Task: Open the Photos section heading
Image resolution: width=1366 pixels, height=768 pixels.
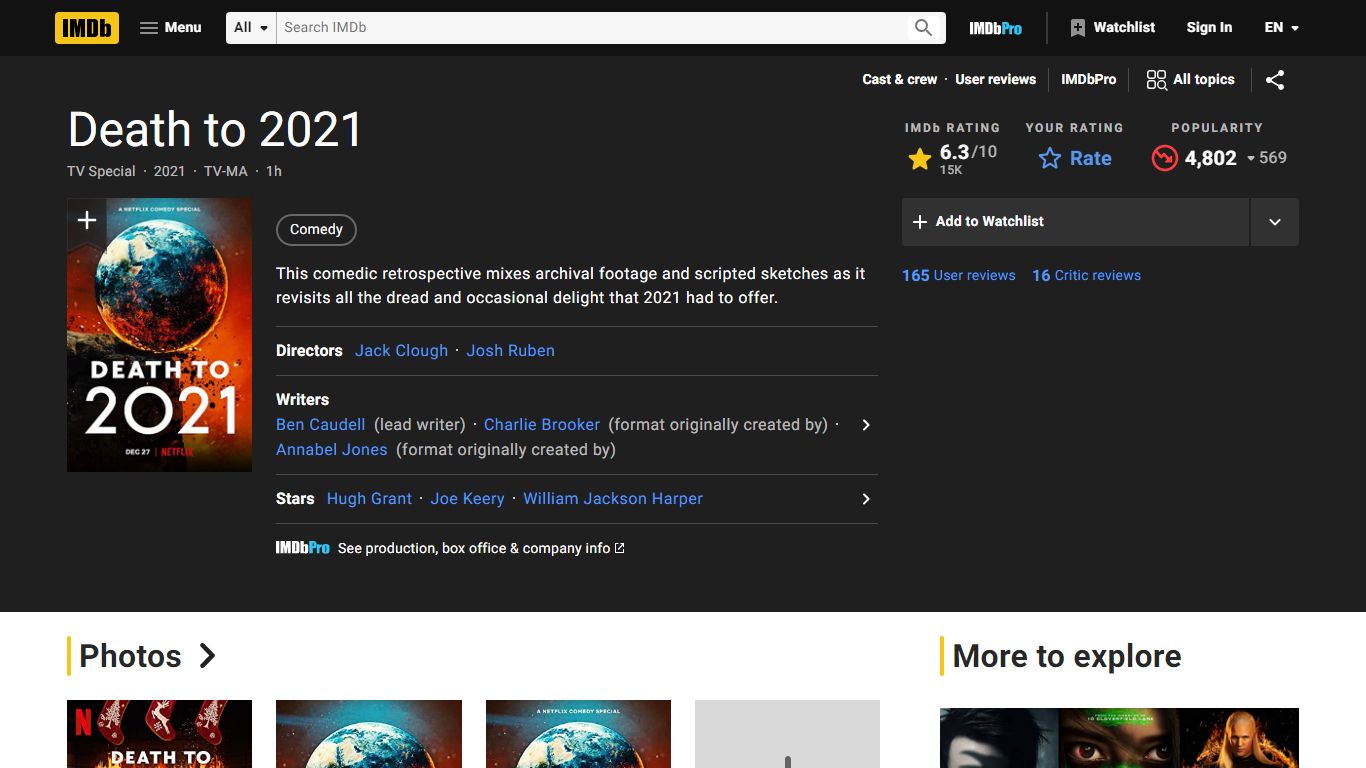Action: tap(130, 656)
